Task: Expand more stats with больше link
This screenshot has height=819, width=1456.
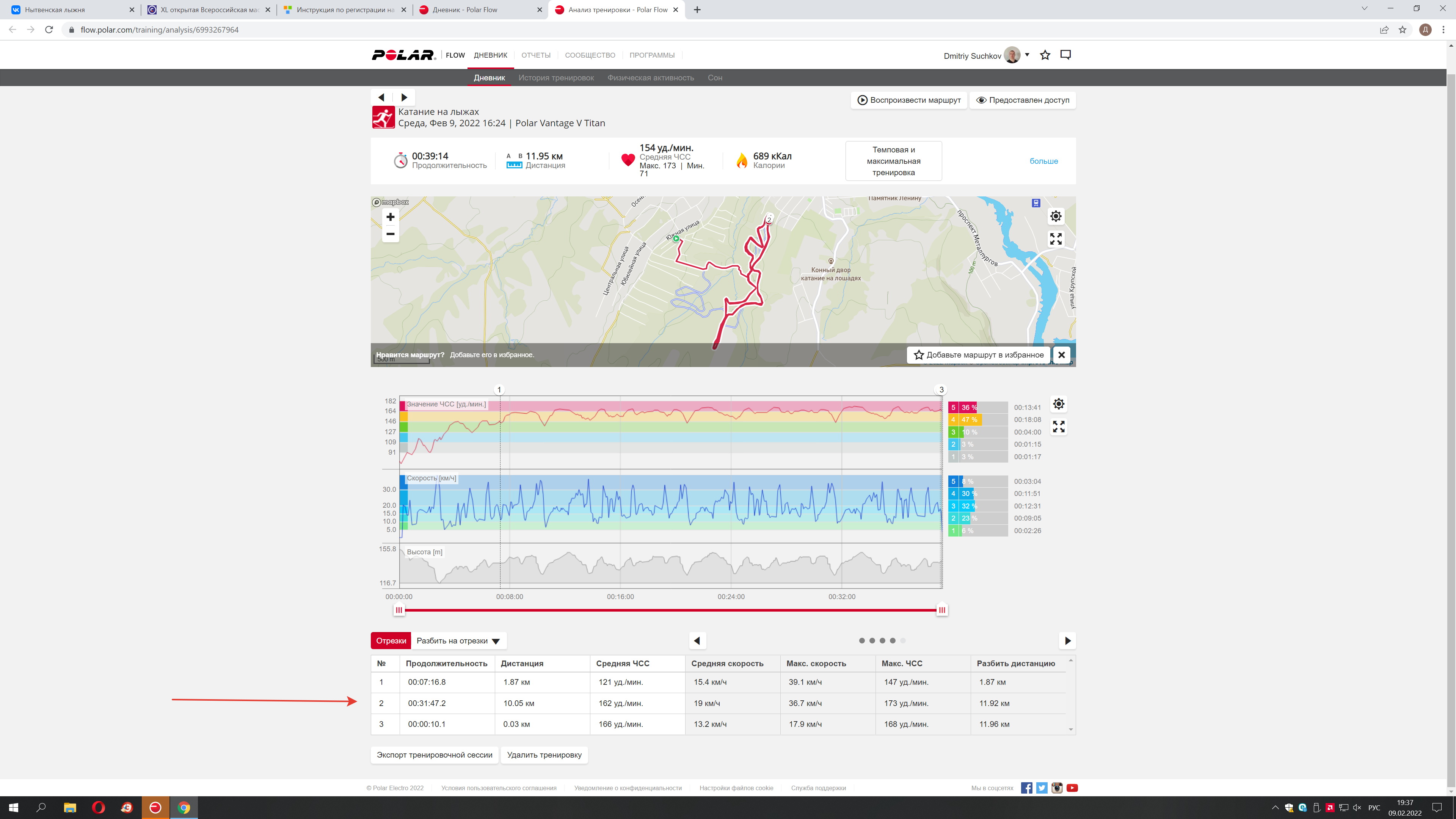Action: click(1043, 161)
